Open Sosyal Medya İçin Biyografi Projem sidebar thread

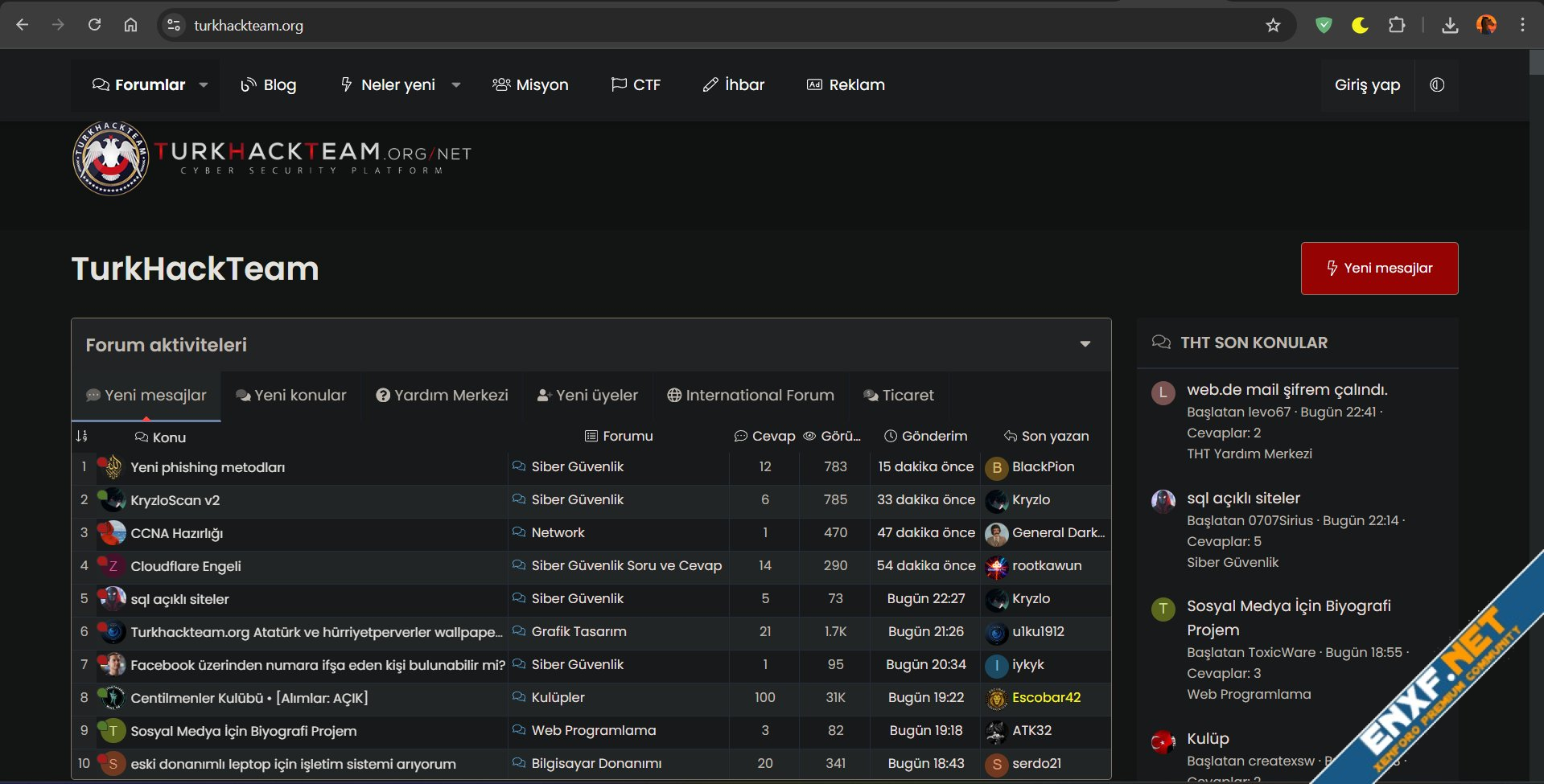pyautogui.click(x=1288, y=618)
